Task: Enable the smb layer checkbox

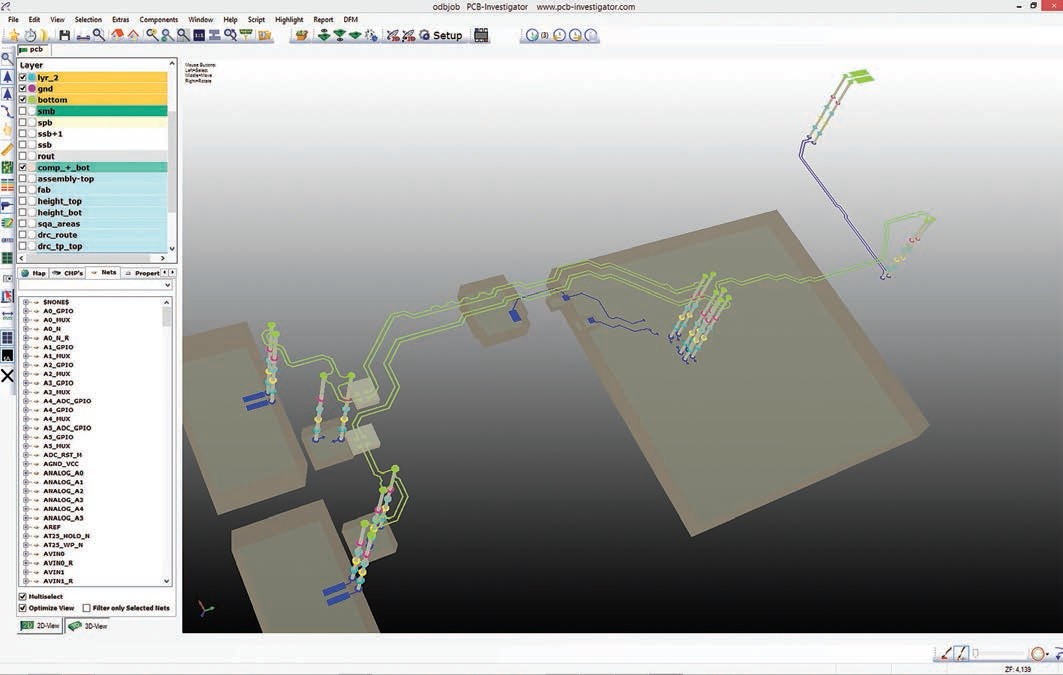Action: click(x=23, y=111)
